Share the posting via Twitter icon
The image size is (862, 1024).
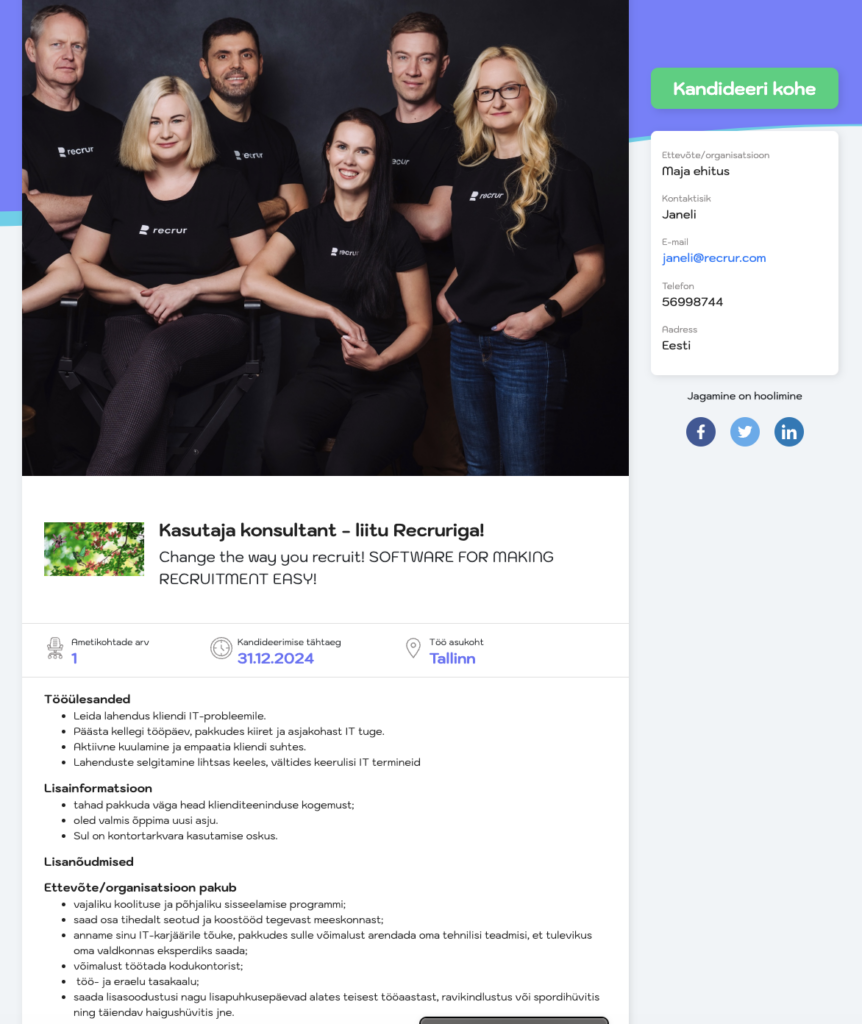click(x=744, y=432)
